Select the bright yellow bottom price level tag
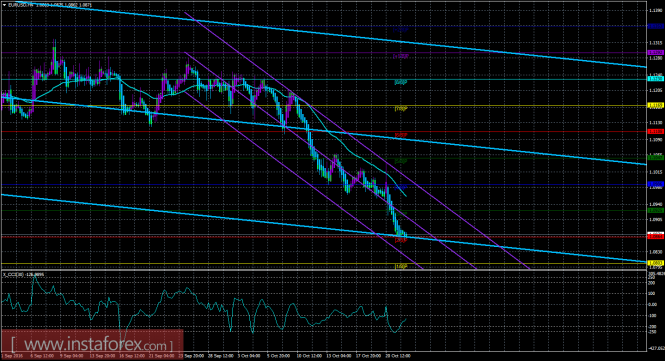The height and width of the screenshot is (361, 665). point(656,263)
